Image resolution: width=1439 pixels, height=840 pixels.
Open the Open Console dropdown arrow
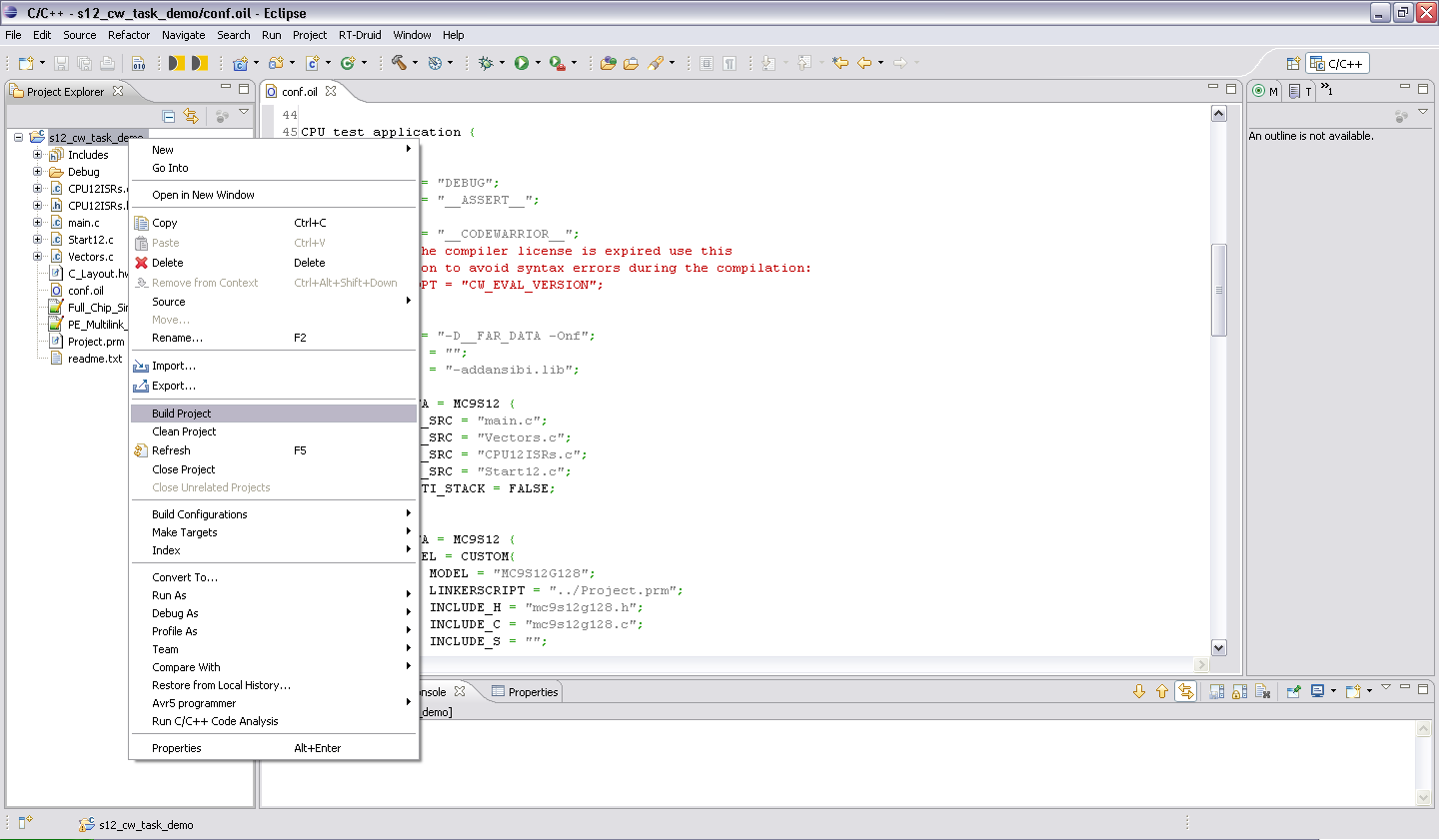pos(1369,690)
